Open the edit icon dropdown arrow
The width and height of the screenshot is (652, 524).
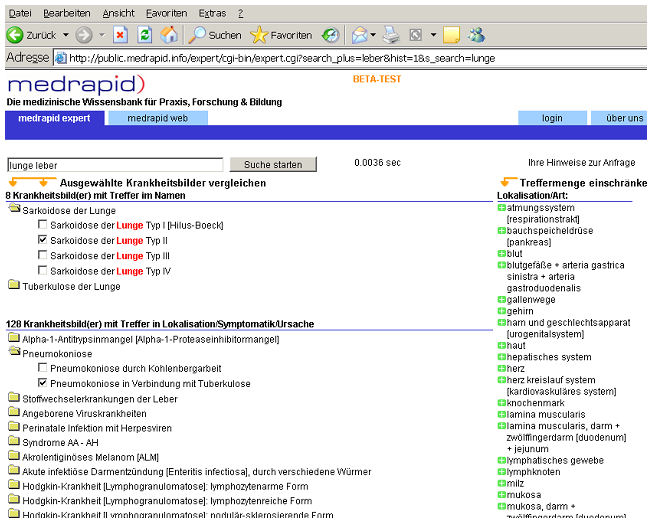click(433, 35)
